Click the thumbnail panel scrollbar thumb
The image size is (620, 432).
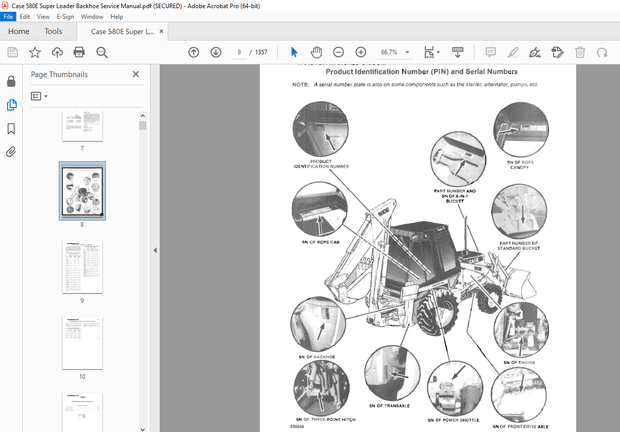click(x=143, y=125)
